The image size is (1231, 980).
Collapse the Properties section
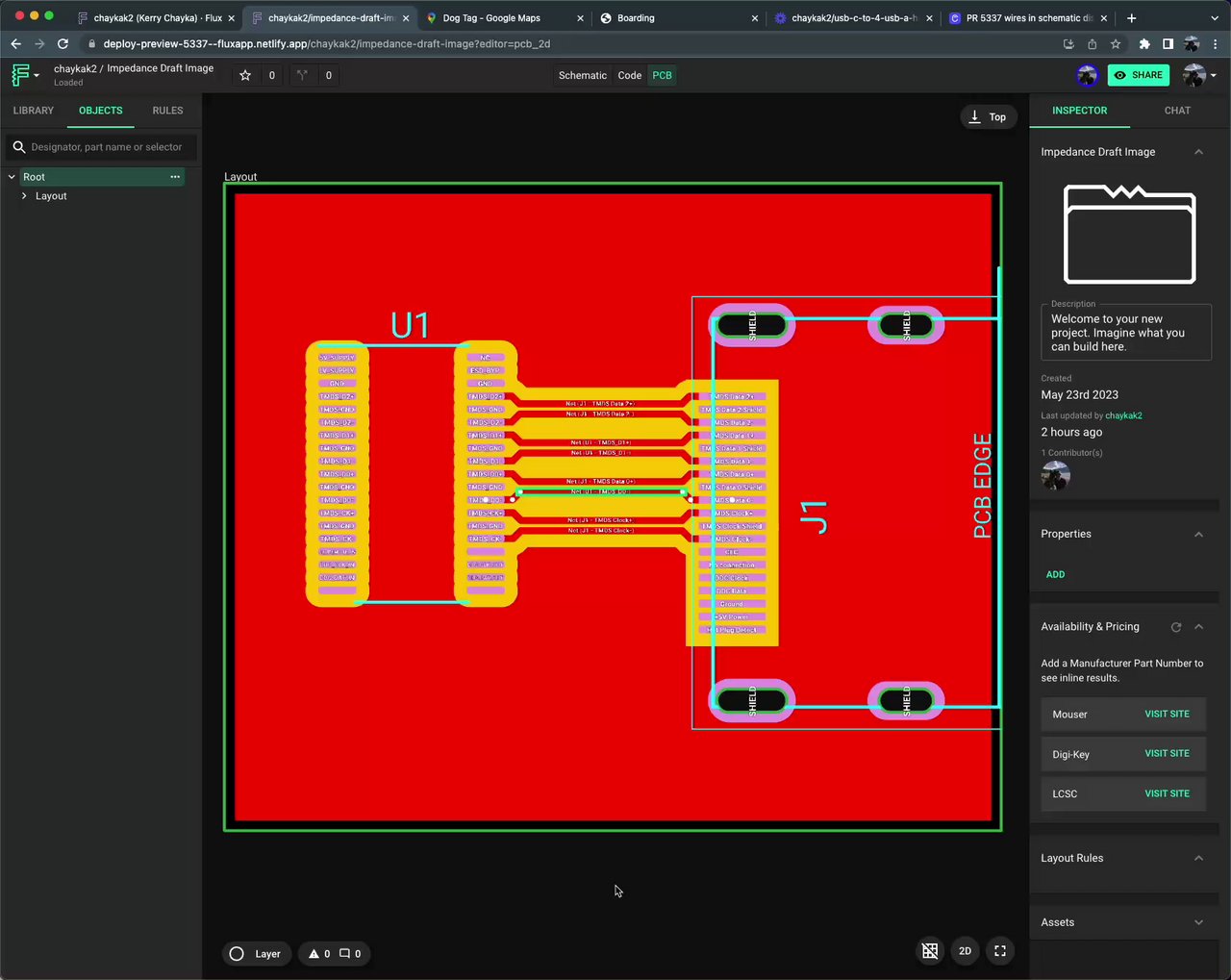(1198, 535)
